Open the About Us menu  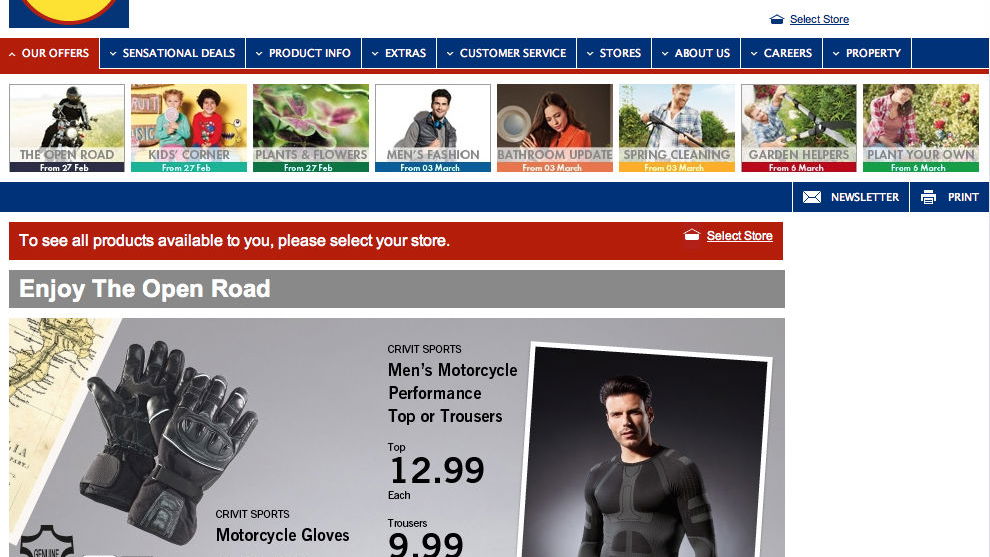pyautogui.click(x=696, y=53)
